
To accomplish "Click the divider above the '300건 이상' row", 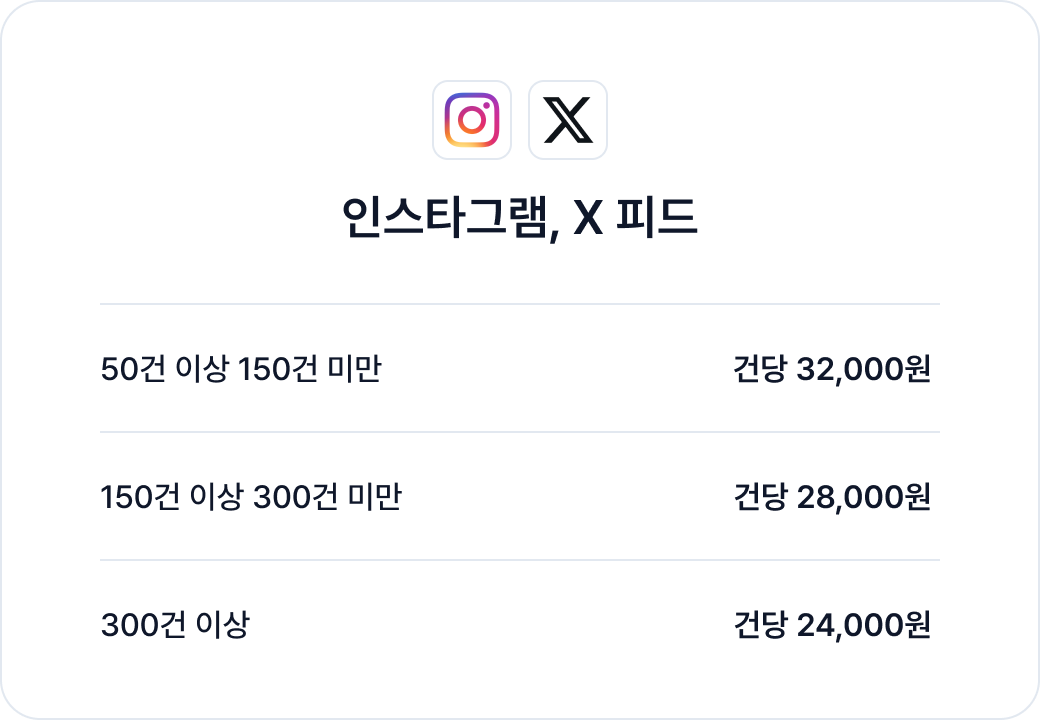I will [520, 560].
